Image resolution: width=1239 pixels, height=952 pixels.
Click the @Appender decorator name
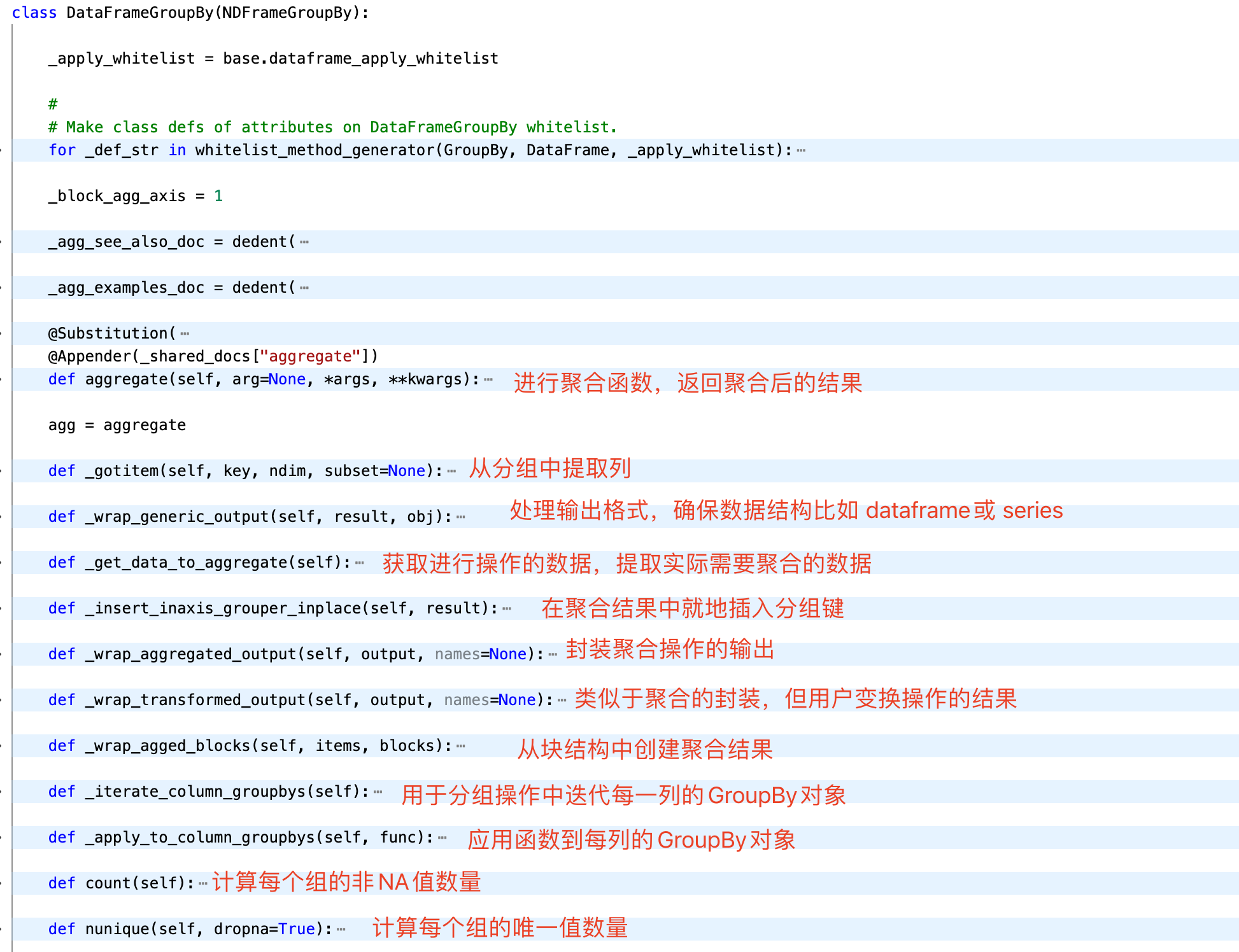point(89,356)
